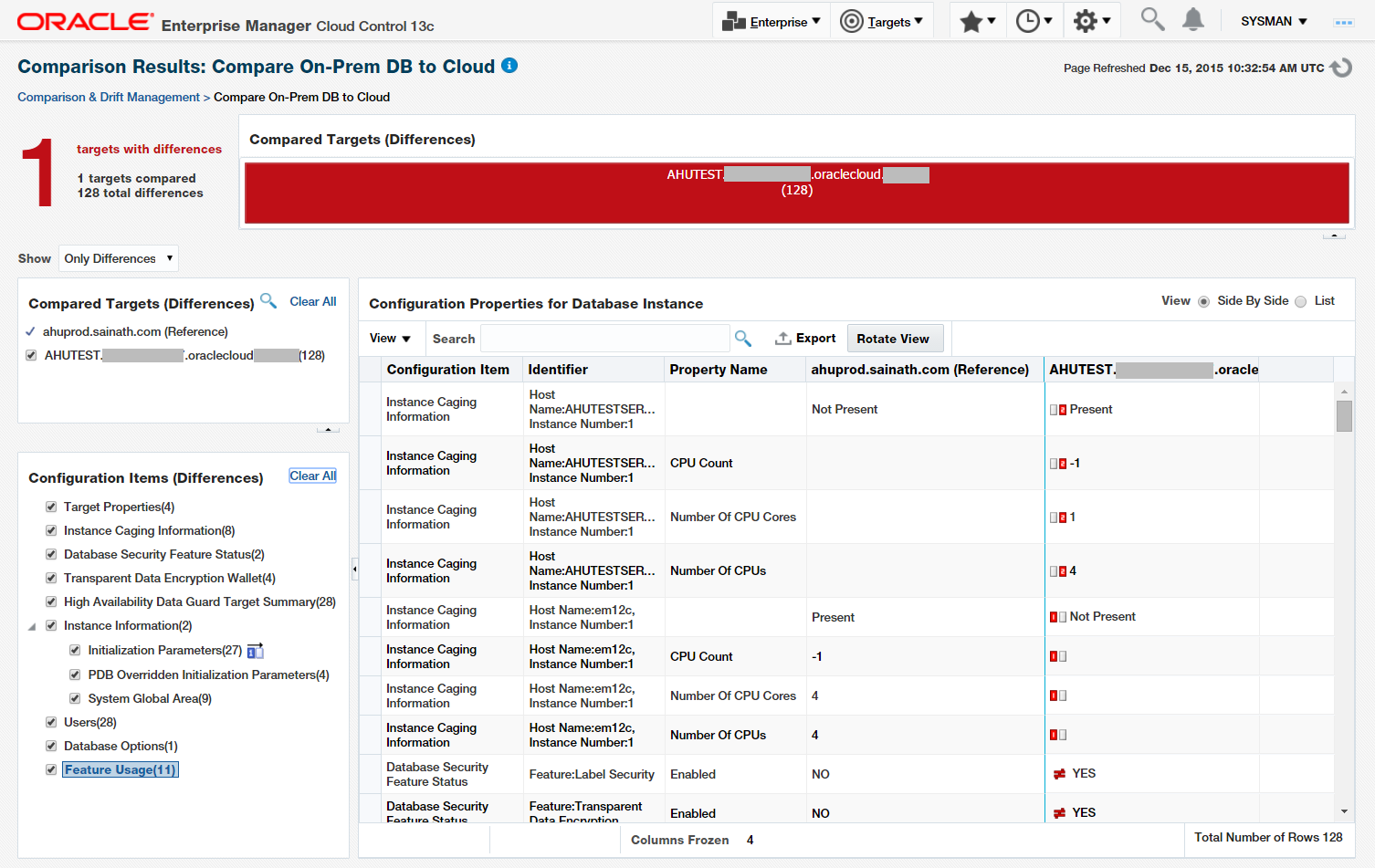The width and height of the screenshot is (1375, 868).
Task: Open the Show Only Differences dropdown
Action: [119, 258]
